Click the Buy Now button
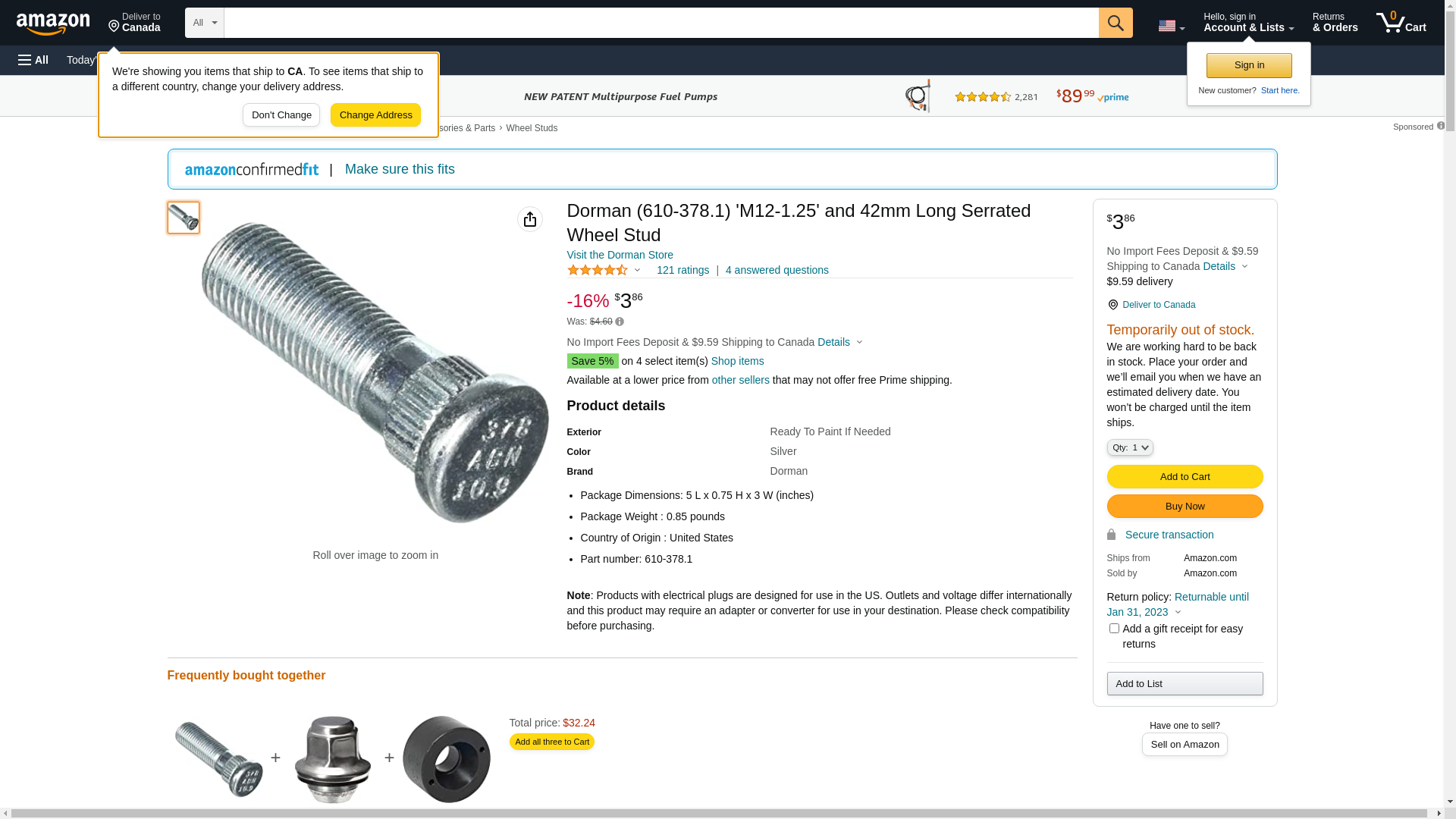 point(1185,506)
